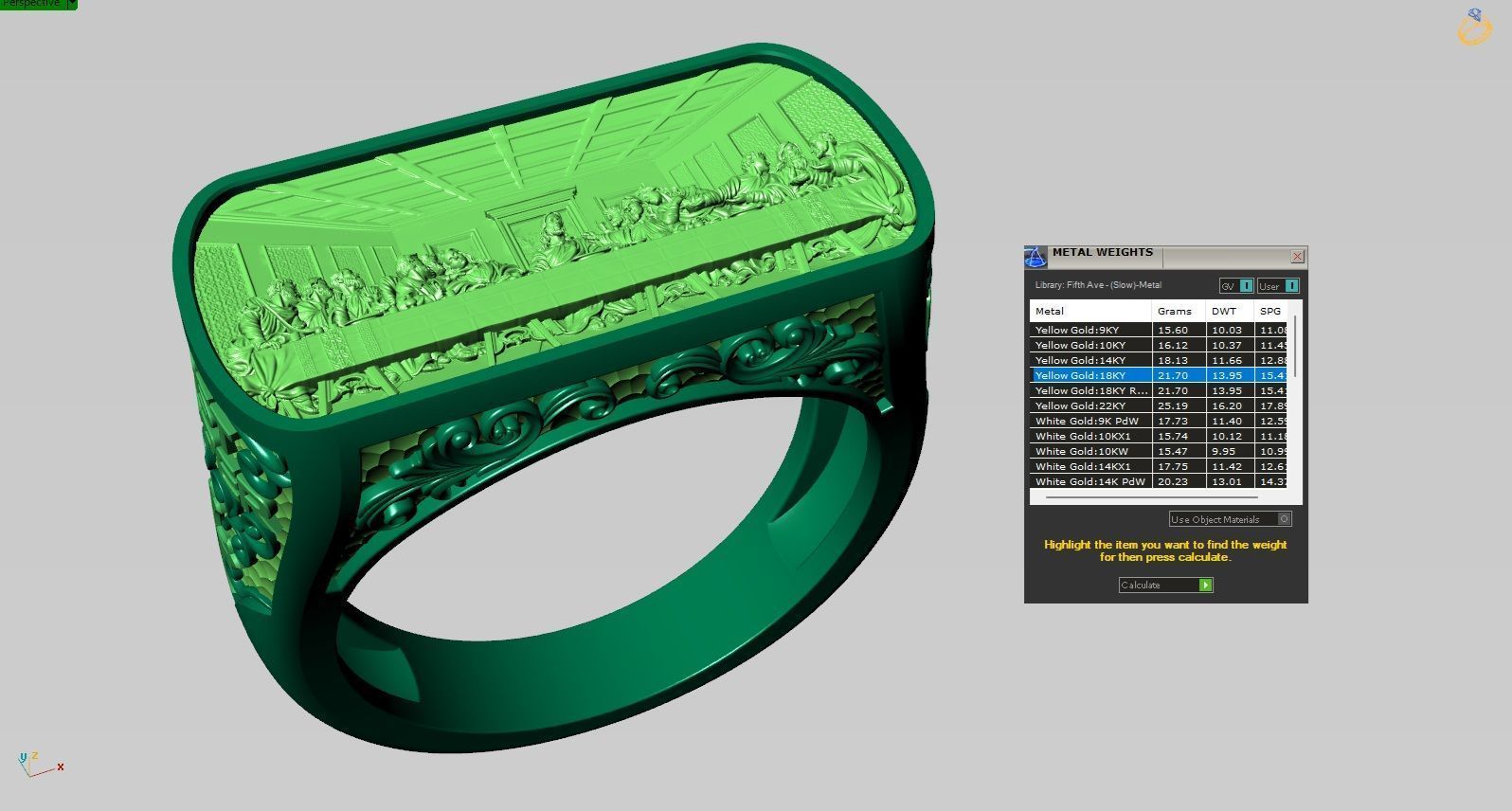
Task: Click the gold ring logo icon
Action: (x=1474, y=27)
